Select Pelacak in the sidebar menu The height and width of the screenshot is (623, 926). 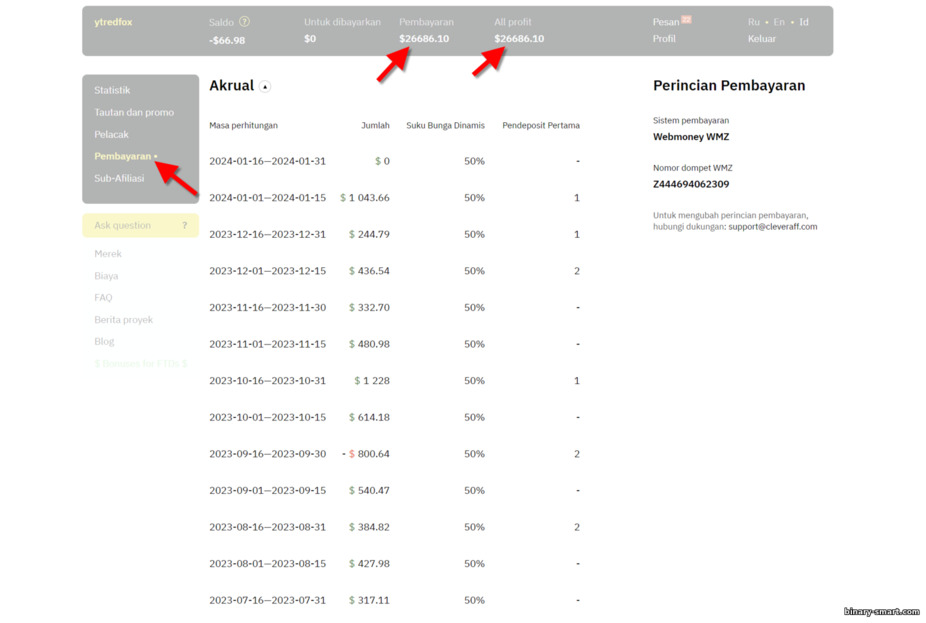pyautogui.click(x=112, y=135)
